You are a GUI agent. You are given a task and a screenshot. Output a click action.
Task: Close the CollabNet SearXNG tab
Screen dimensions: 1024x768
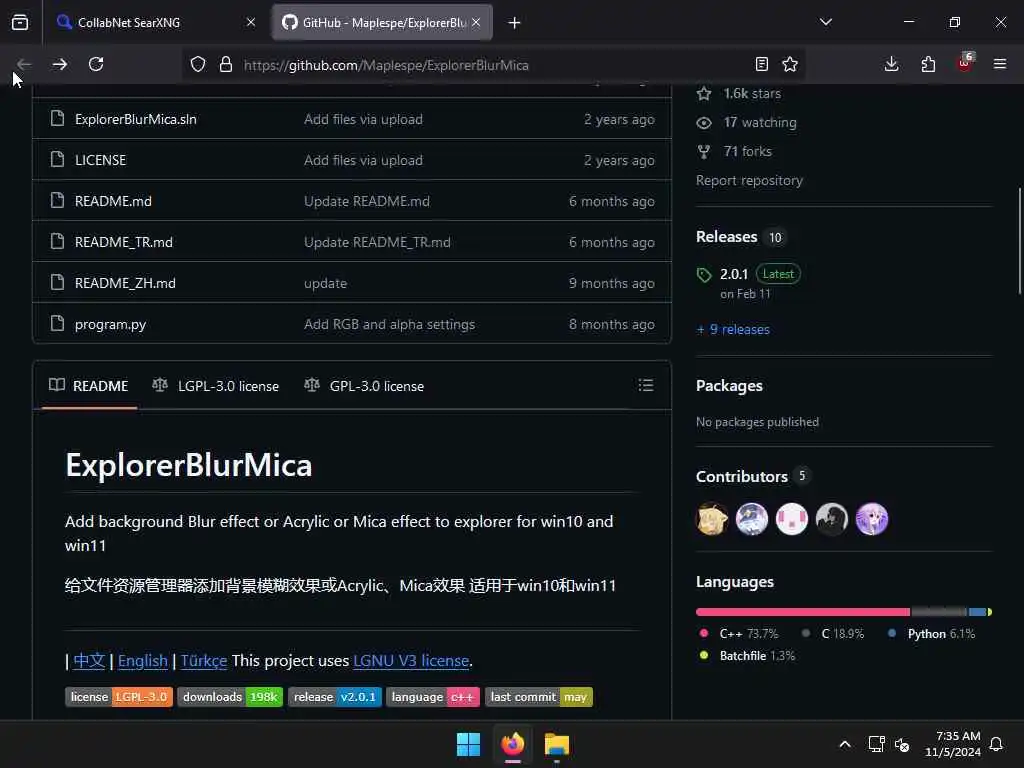pyautogui.click(x=251, y=22)
